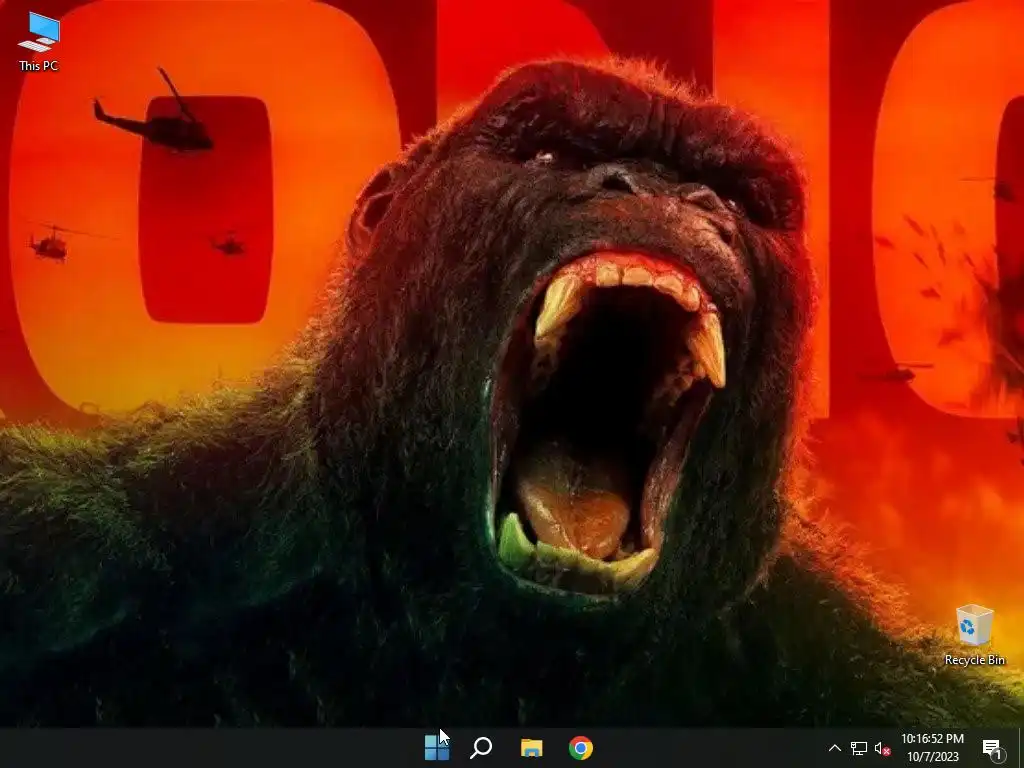Click the muted speaker volume icon

[882, 748]
